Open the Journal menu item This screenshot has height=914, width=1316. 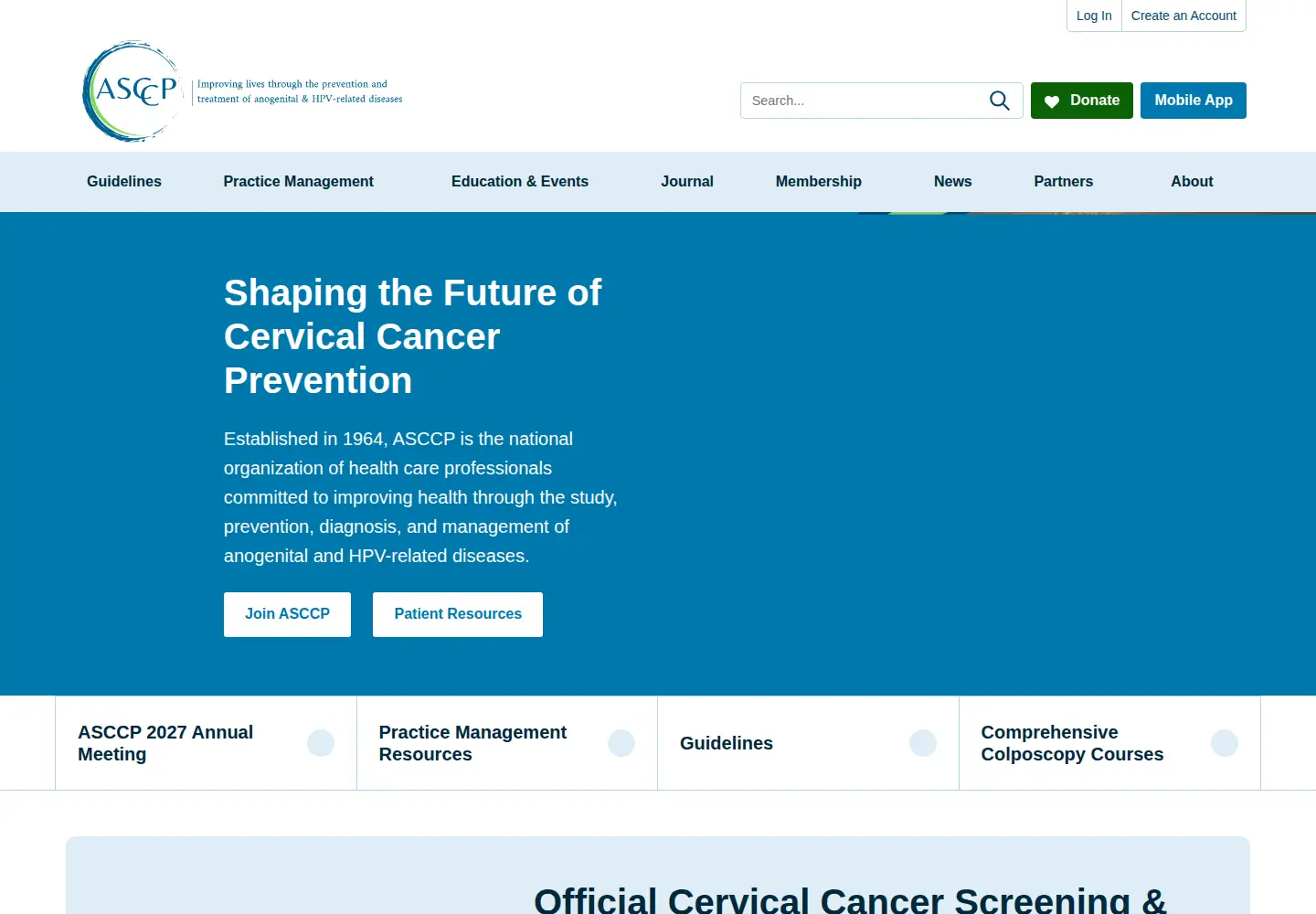coord(687,182)
